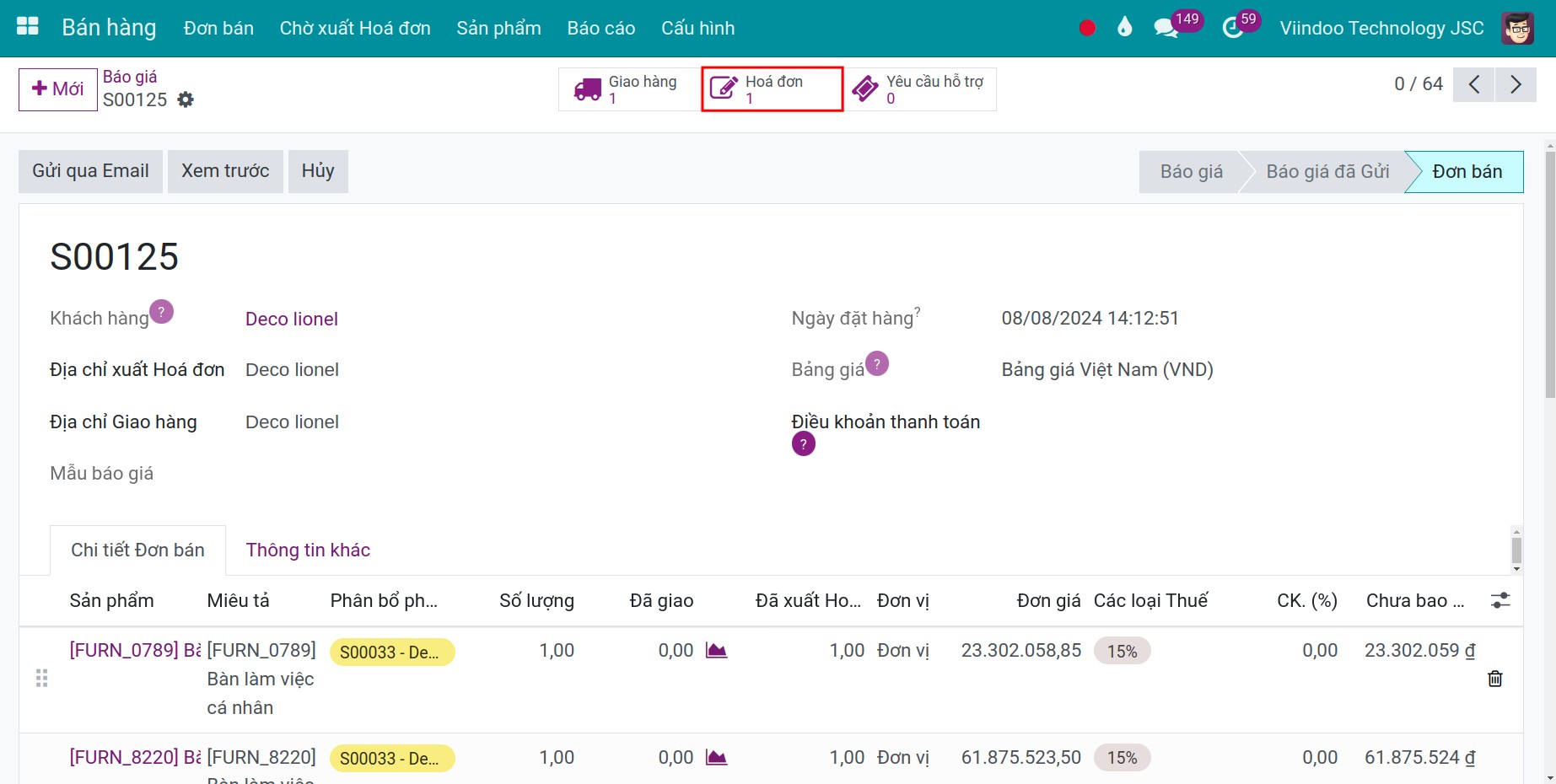
Task: Click help icon under Điều khoản thanh toán
Action: [x=804, y=443]
